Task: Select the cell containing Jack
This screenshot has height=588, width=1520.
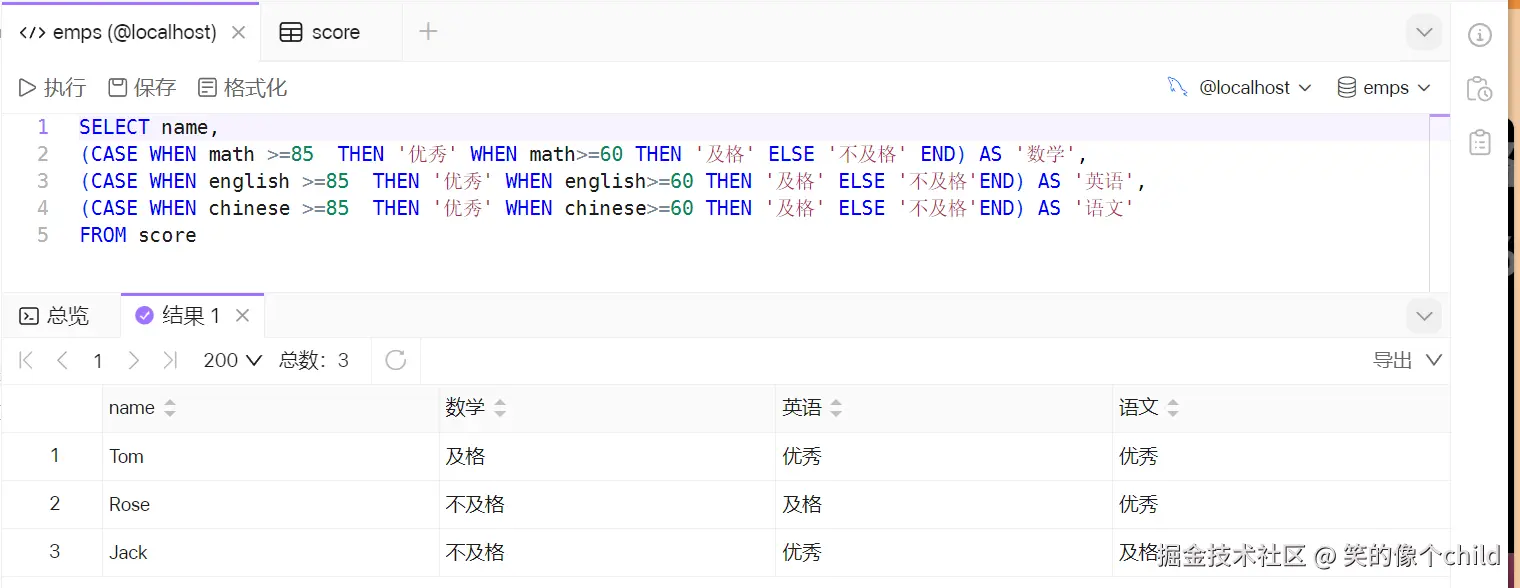Action: coord(270,552)
